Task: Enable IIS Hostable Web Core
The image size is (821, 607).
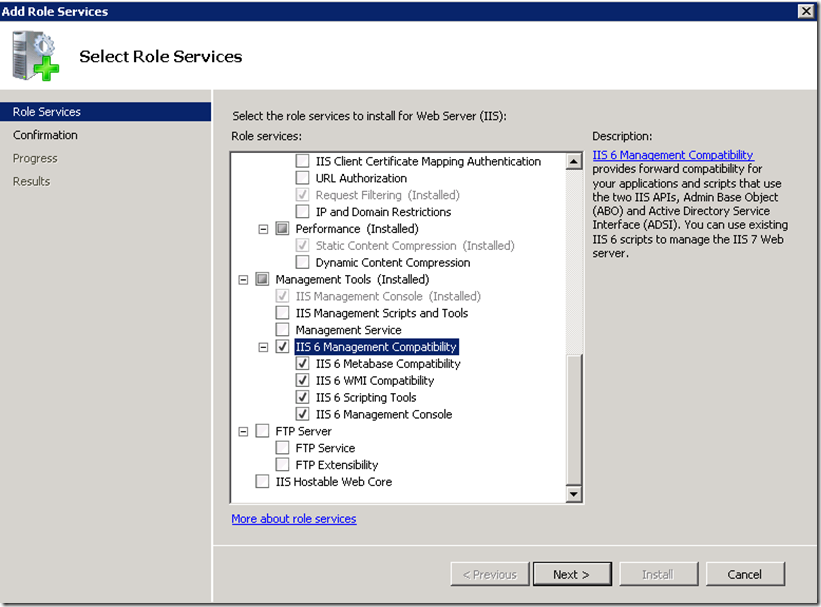Action: [262, 481]
